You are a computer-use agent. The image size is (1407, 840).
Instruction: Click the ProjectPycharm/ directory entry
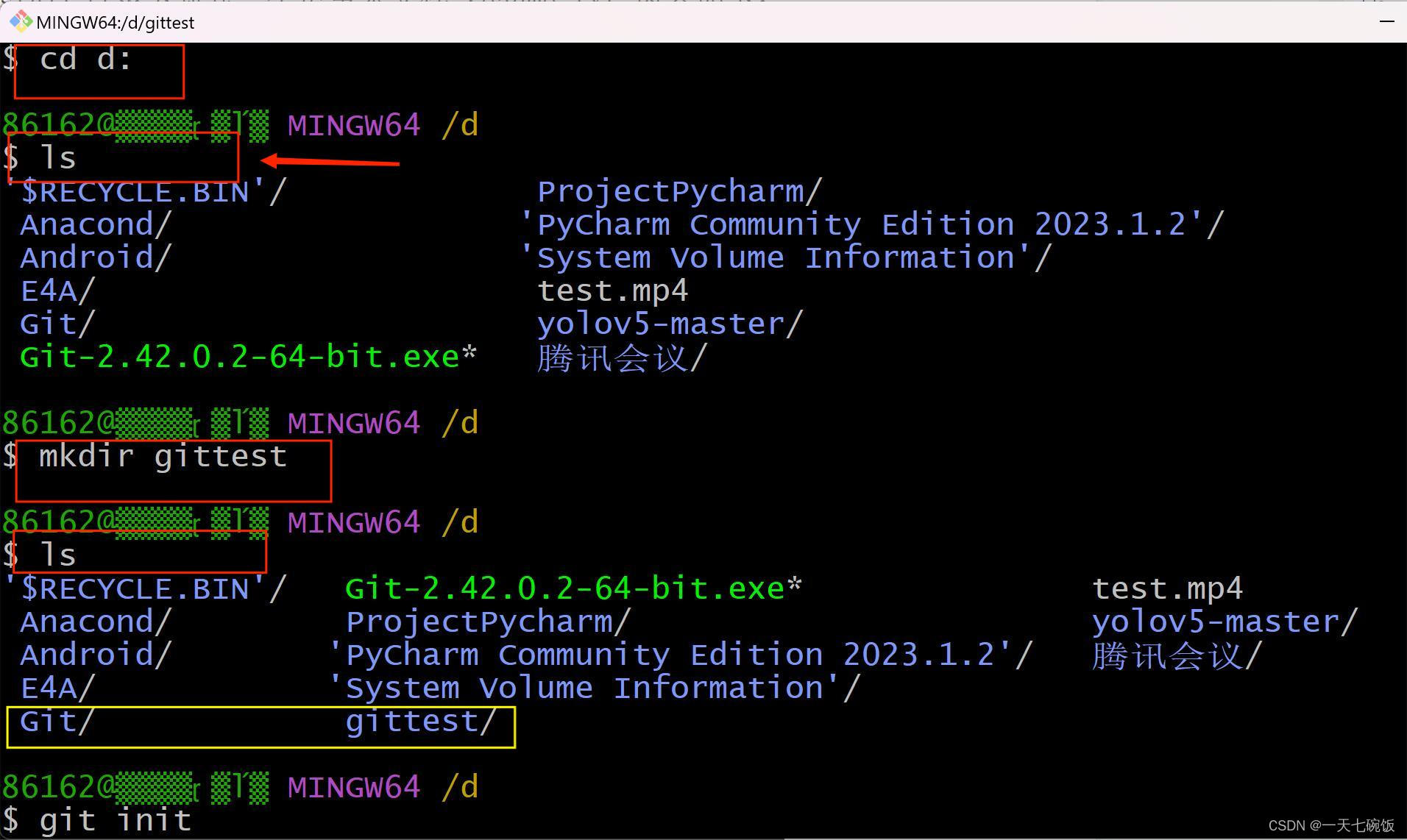[676, 191]
